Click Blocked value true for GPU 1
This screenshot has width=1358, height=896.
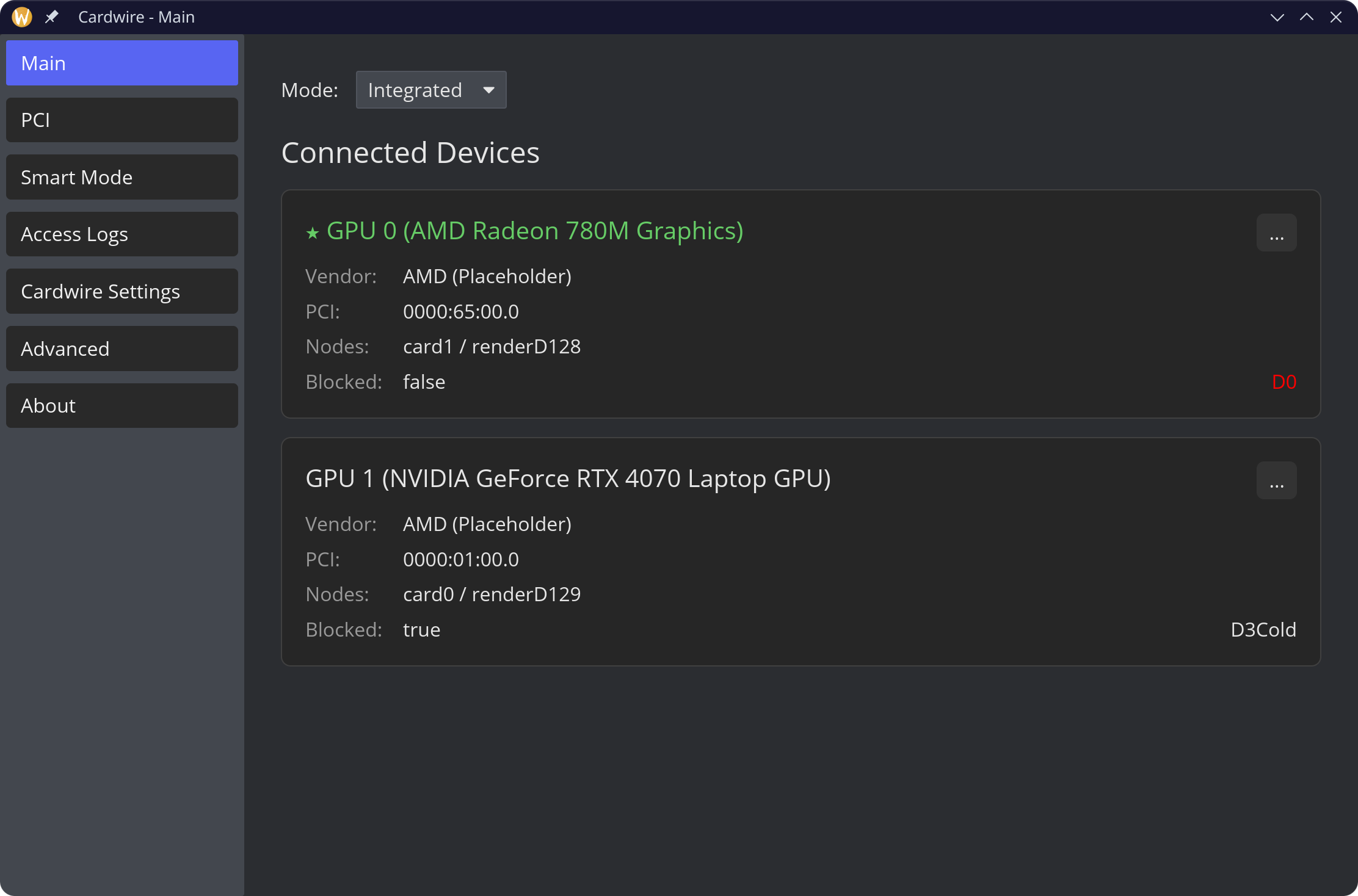point(422,630)
